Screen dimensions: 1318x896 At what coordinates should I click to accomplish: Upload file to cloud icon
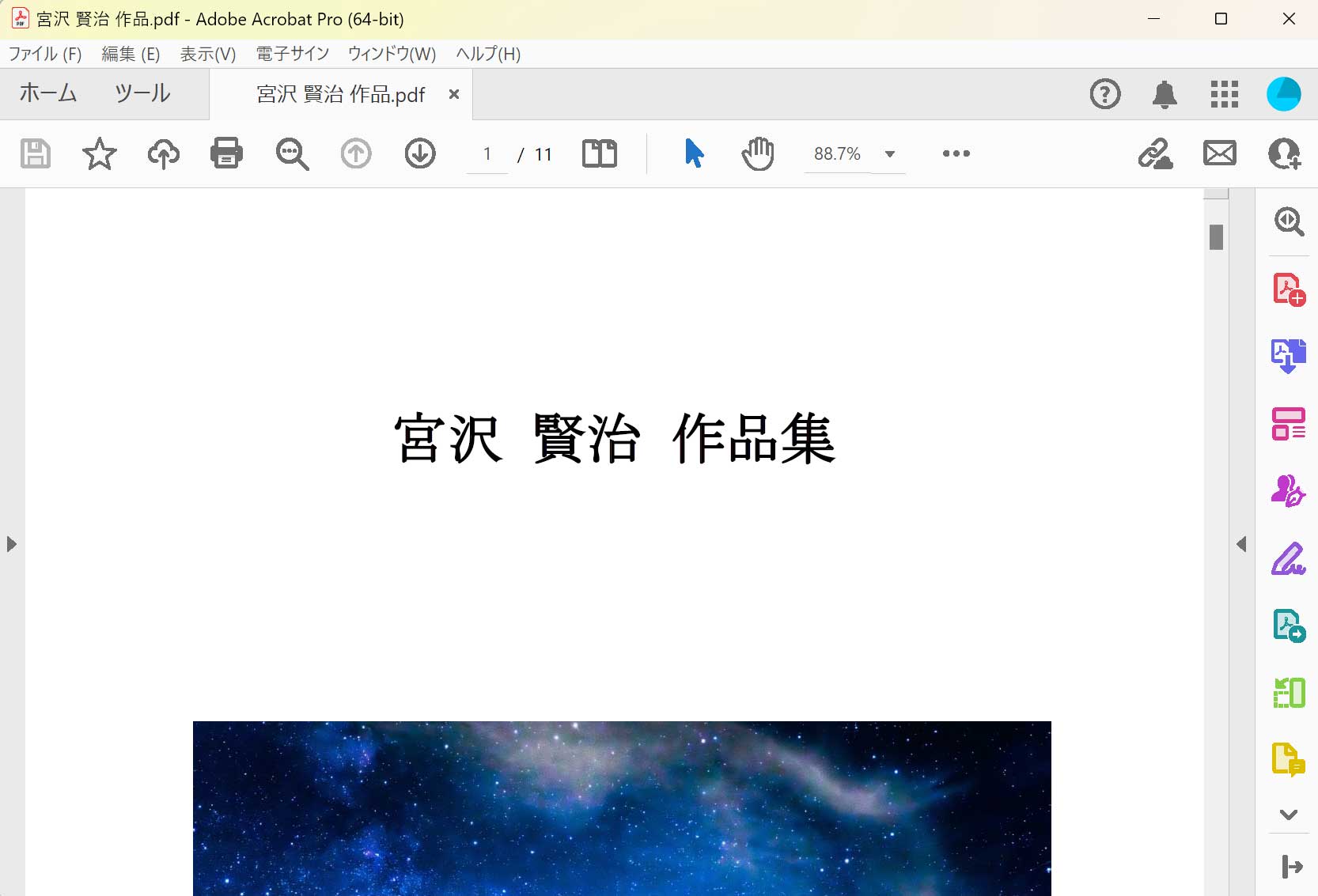[163, 153]
